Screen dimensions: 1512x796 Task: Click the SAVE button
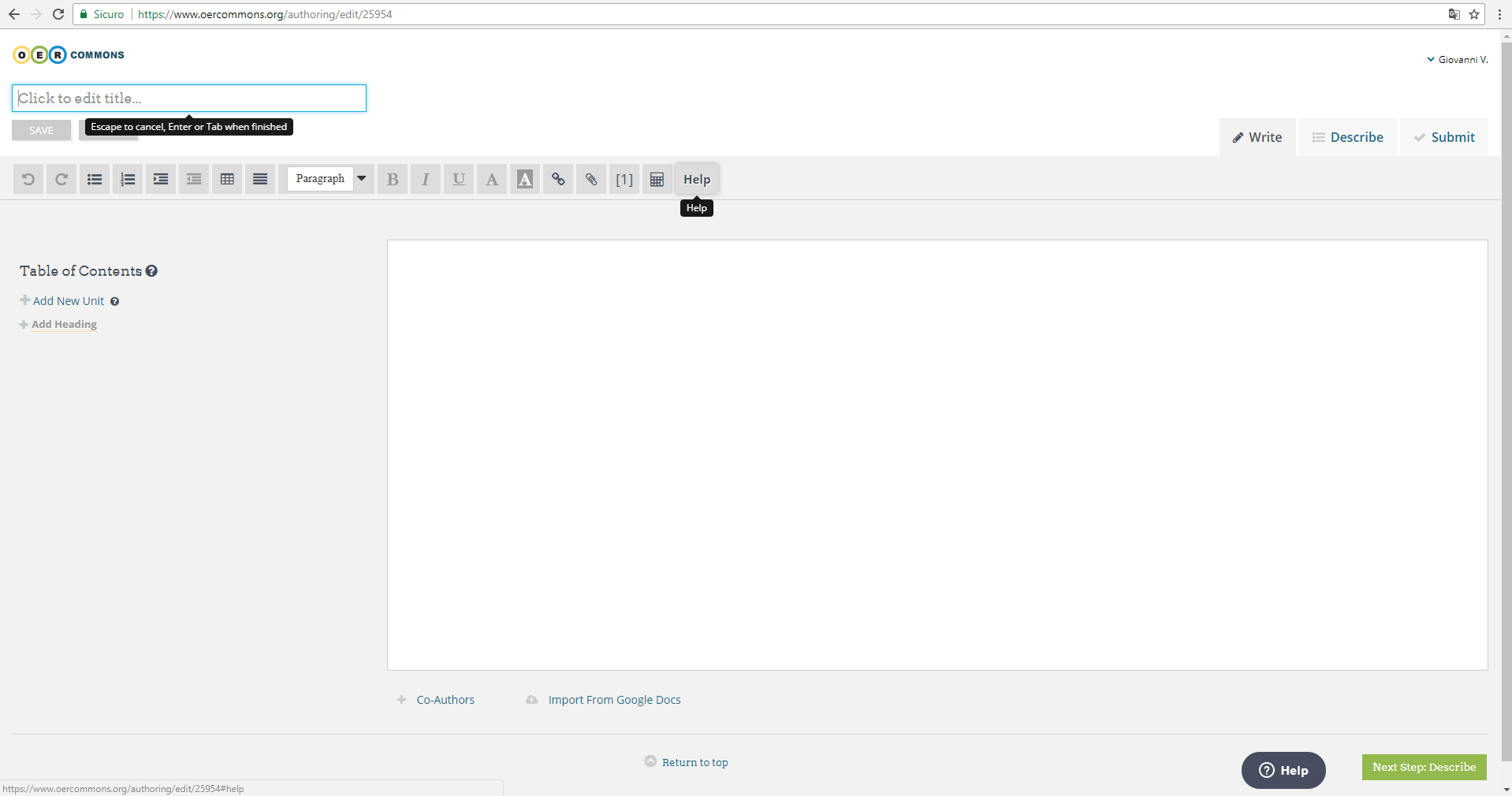click(x=42, y=130)
